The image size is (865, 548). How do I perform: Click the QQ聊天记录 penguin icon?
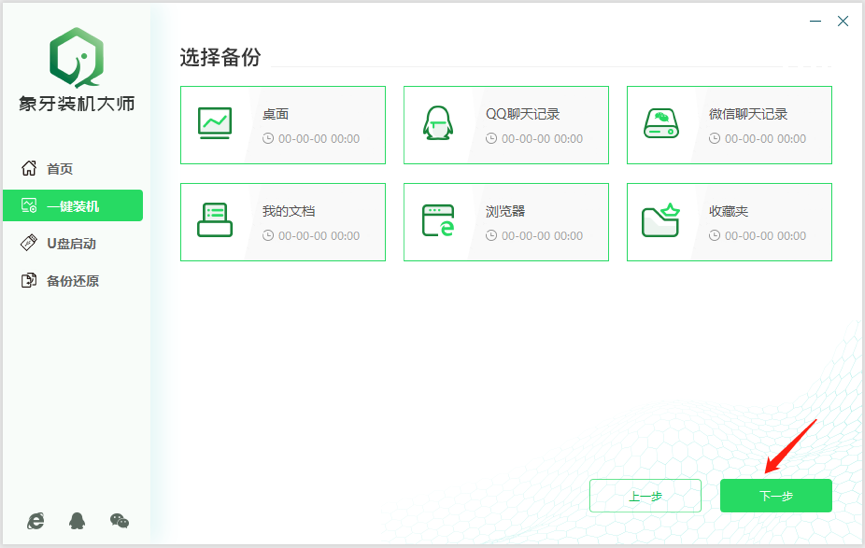[x=438, y=124]
